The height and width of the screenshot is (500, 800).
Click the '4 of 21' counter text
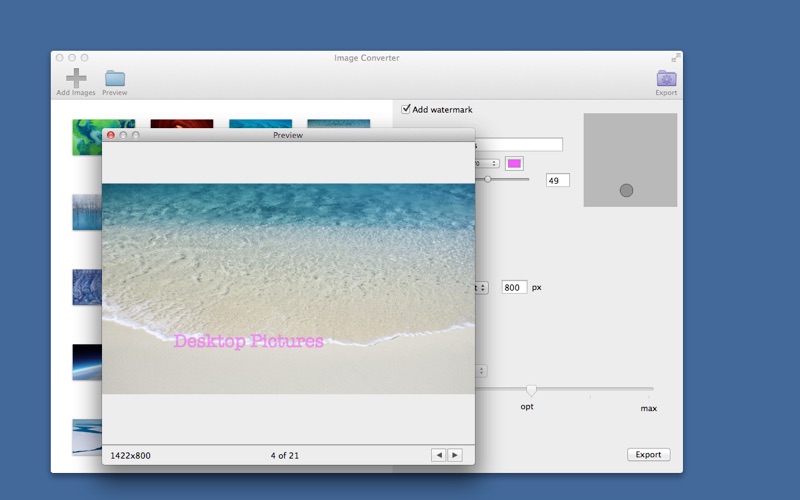point(285,456)
